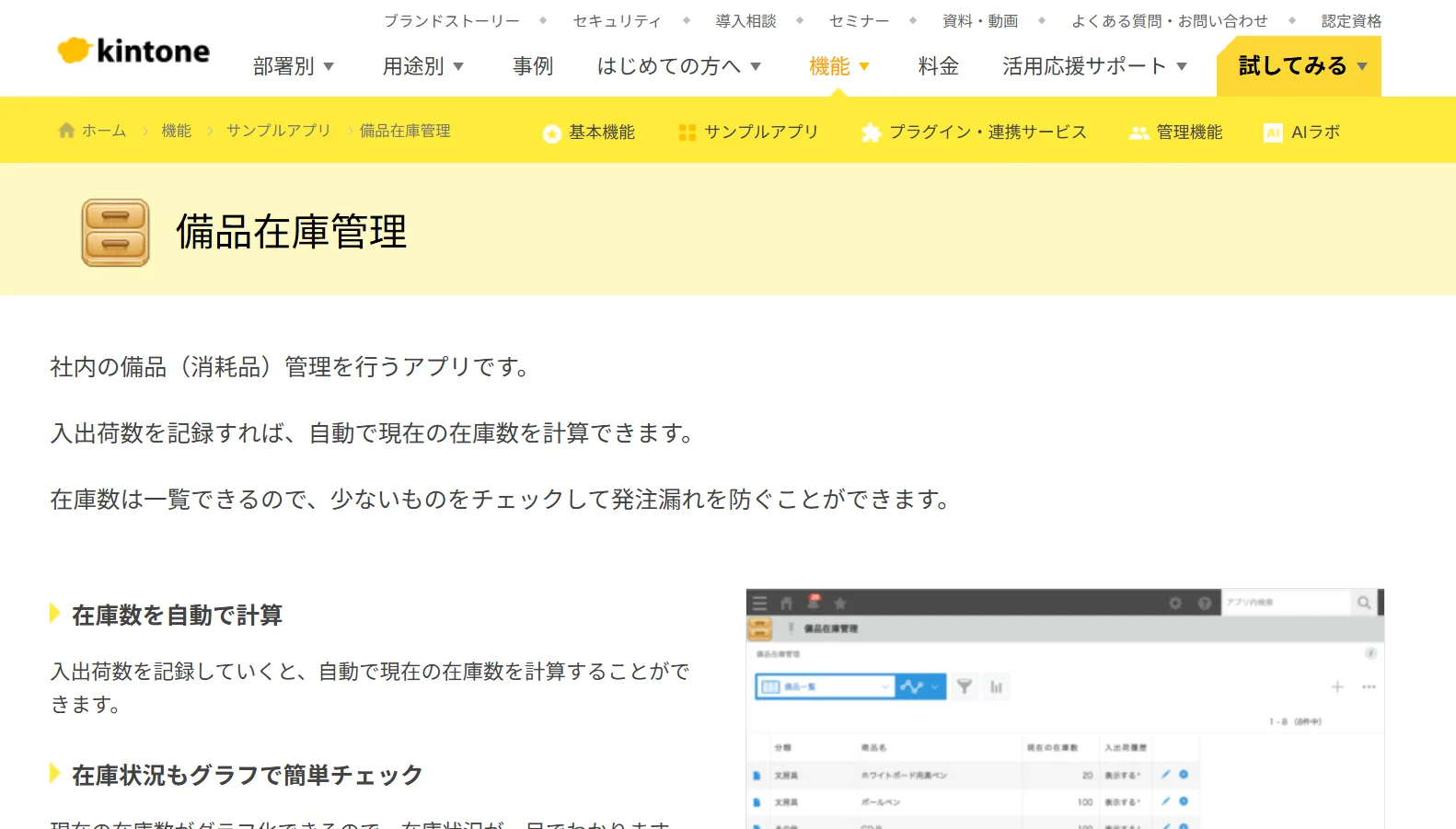The image size is (1456, 829).
Task: Click the 機能 breadcrumb link
Action: click(177, 131)
